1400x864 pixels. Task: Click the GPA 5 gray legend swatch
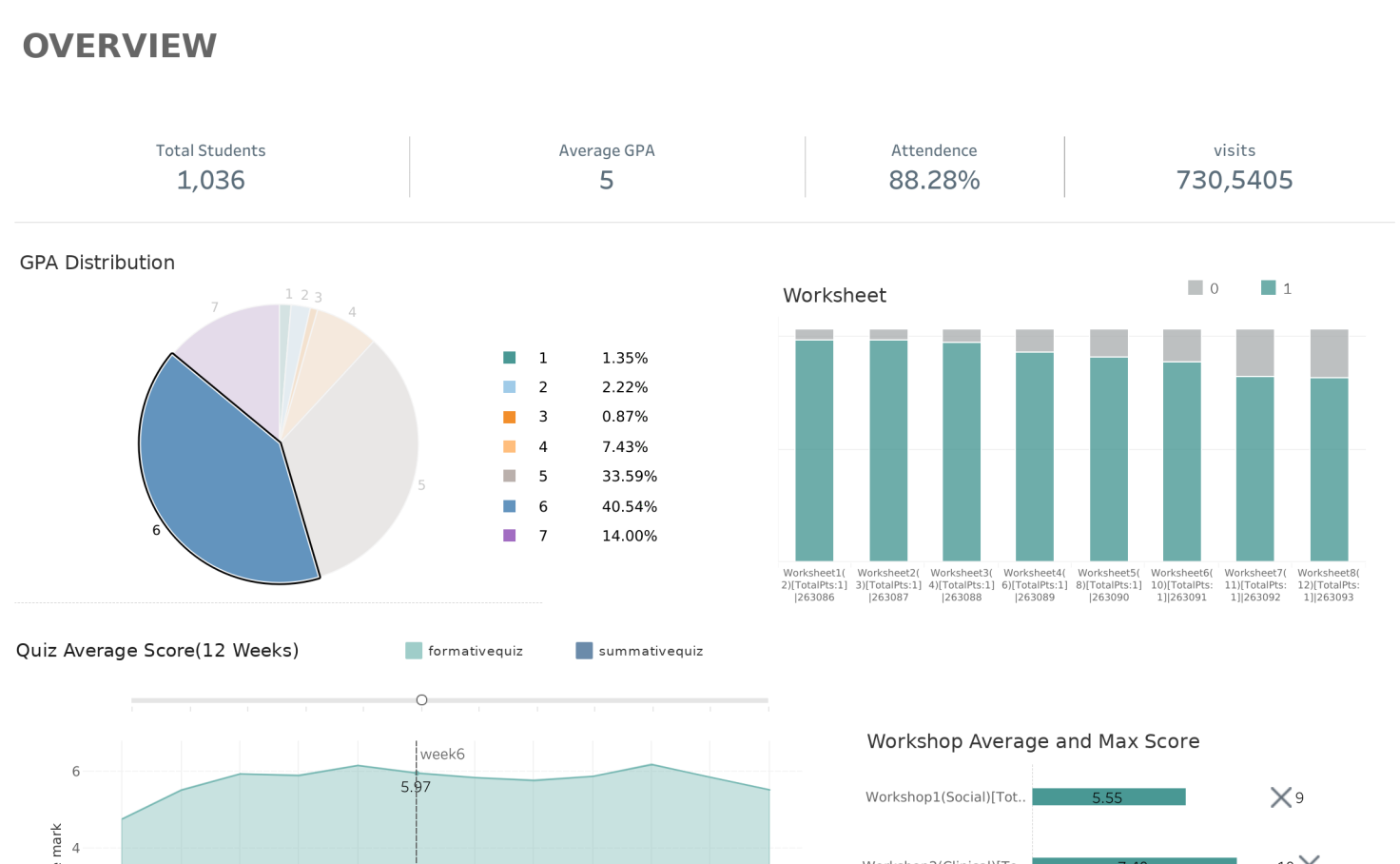tap(510, 476)
